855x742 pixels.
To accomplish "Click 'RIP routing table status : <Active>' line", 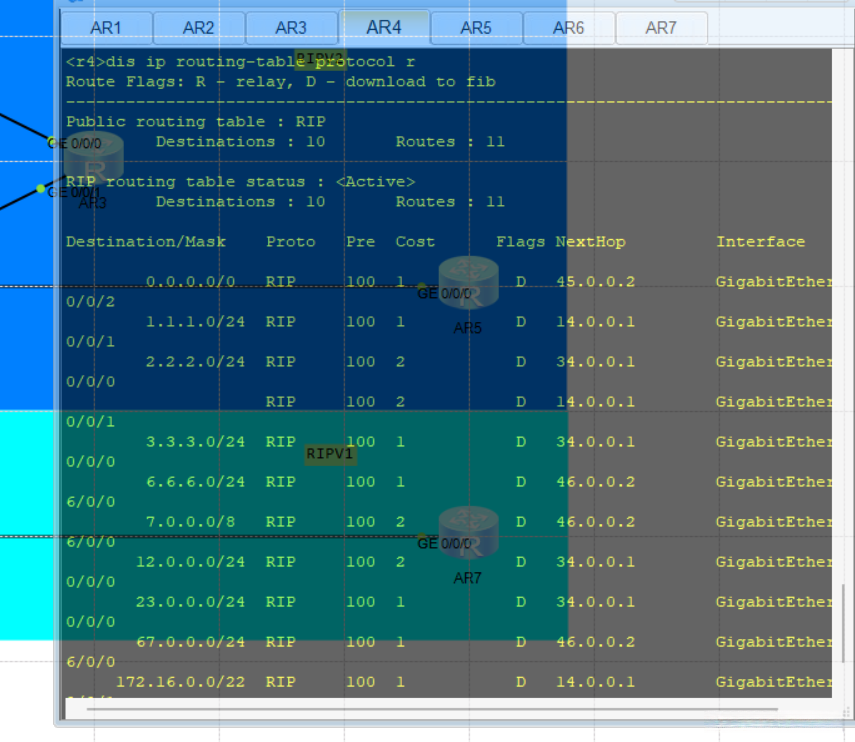I will (x=240, y=182).
